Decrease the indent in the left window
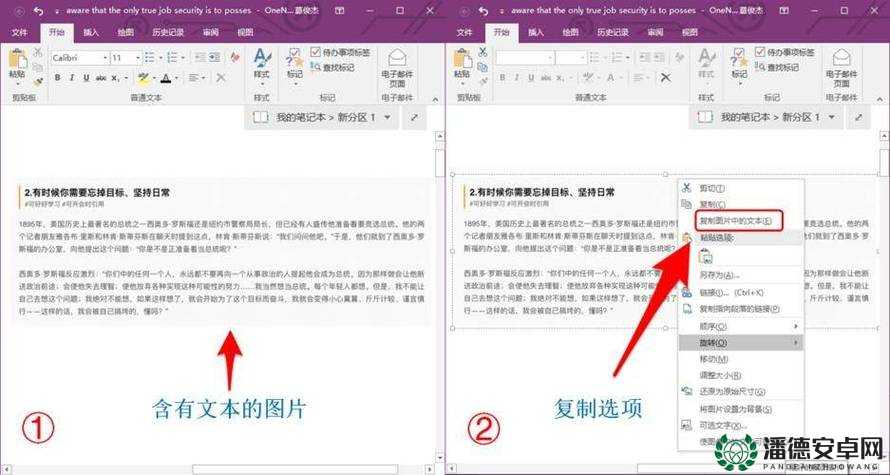 pyautogui.click(x=200, y=58)
